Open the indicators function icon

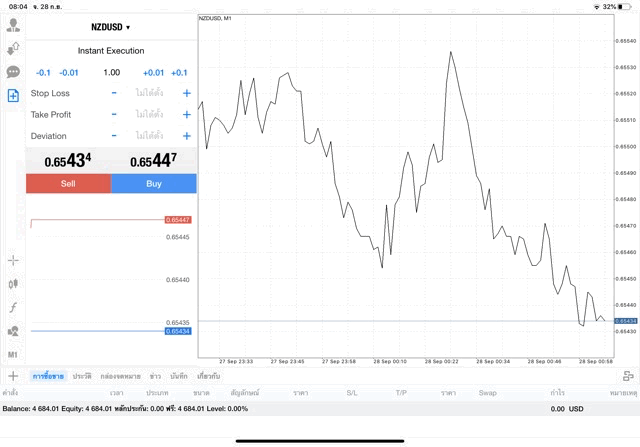[13, 308]
